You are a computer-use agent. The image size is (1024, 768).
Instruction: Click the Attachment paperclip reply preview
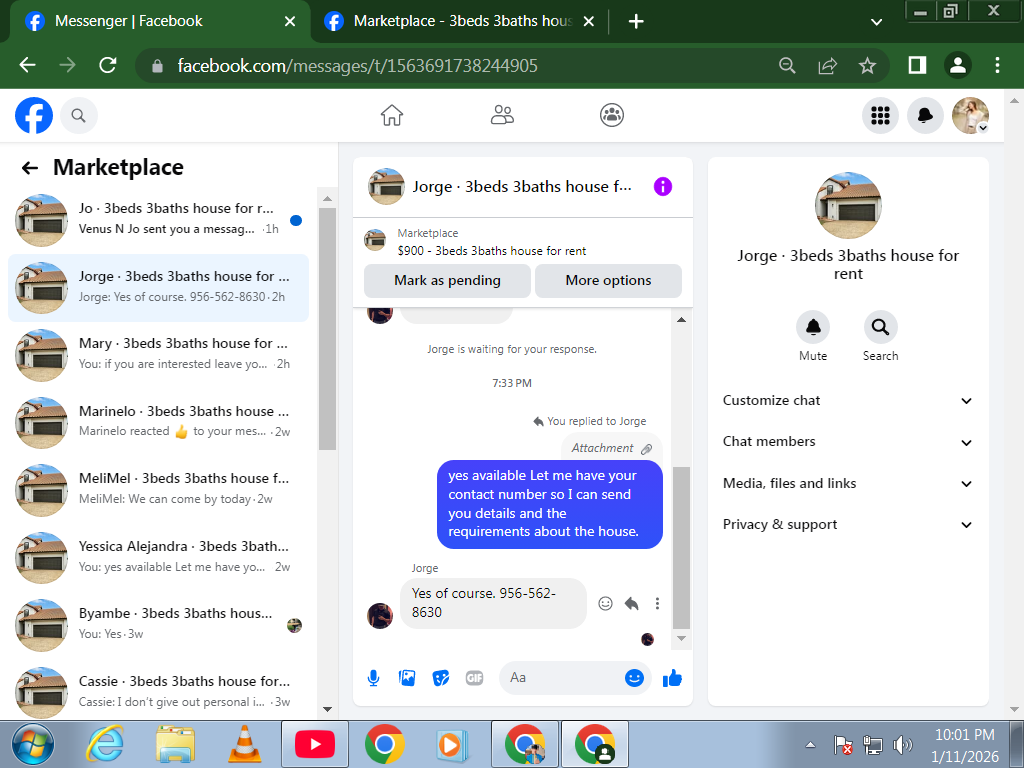(612, 448)
